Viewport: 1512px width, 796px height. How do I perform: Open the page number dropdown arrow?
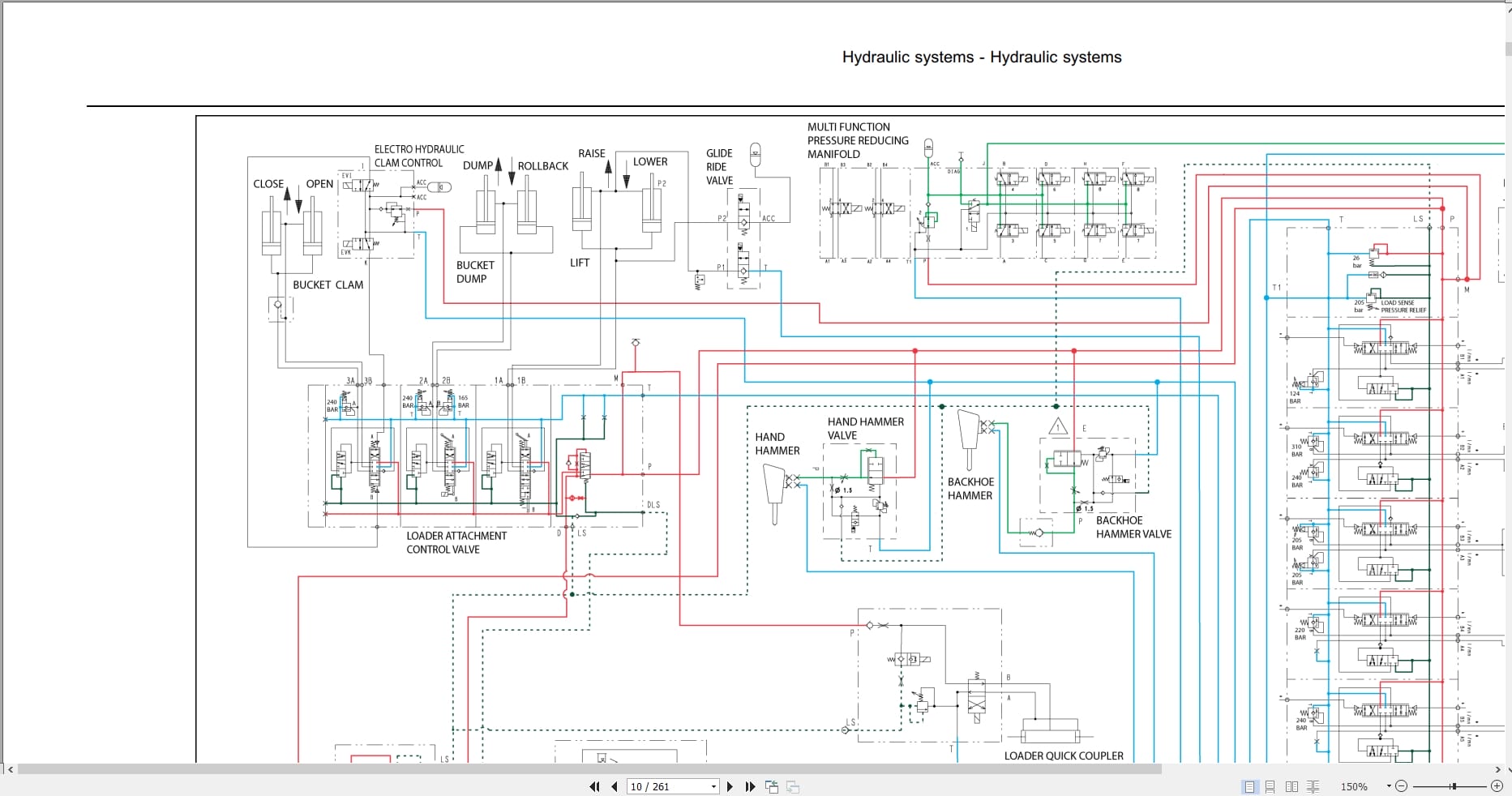point(713,786)
